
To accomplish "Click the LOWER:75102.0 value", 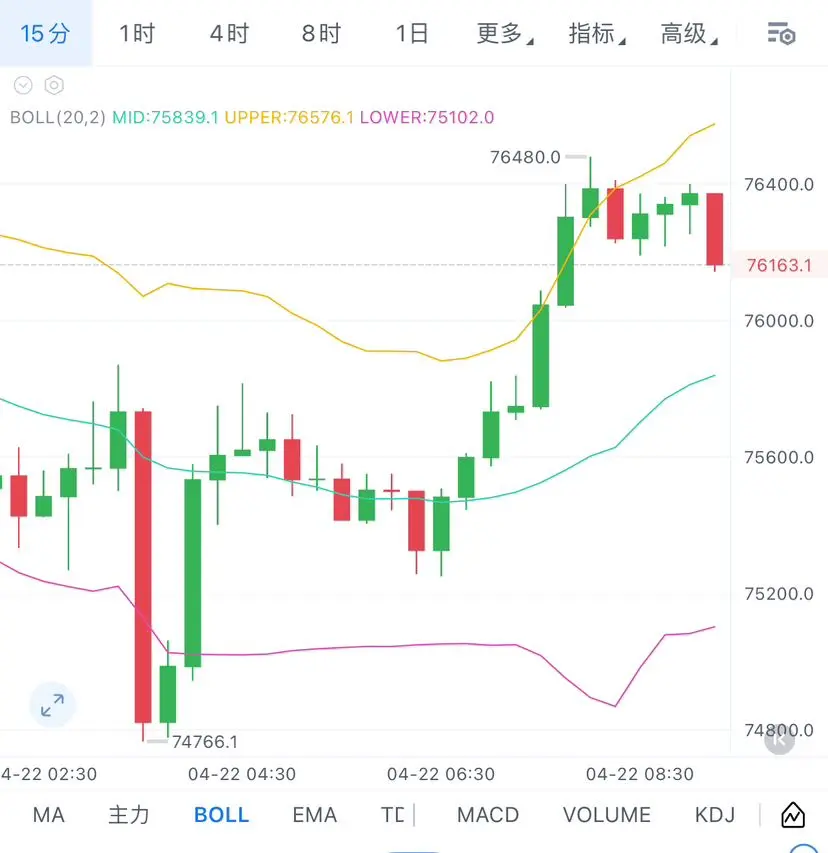I will point(427,118).
